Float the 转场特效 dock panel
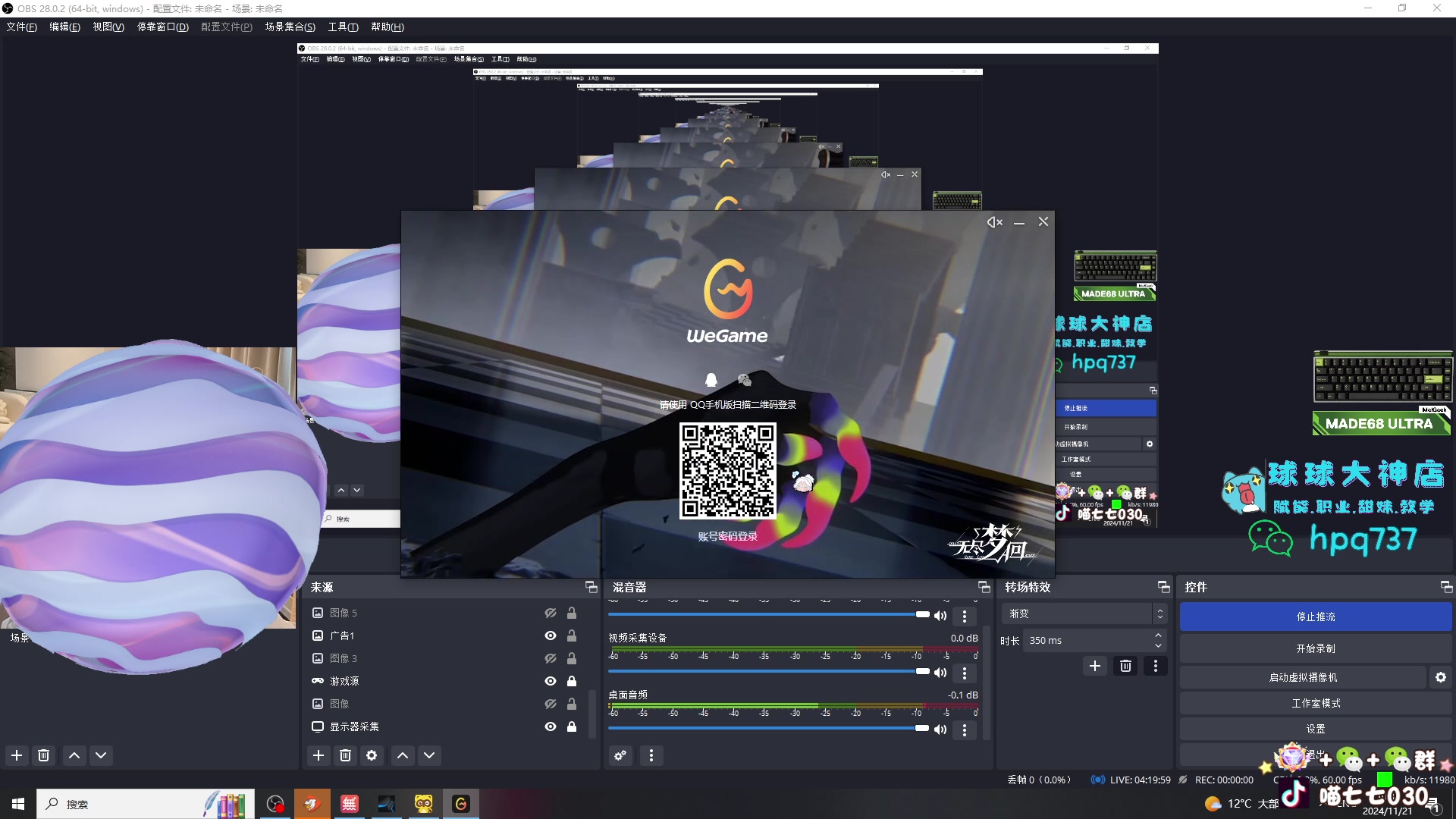 [1164, 587]
